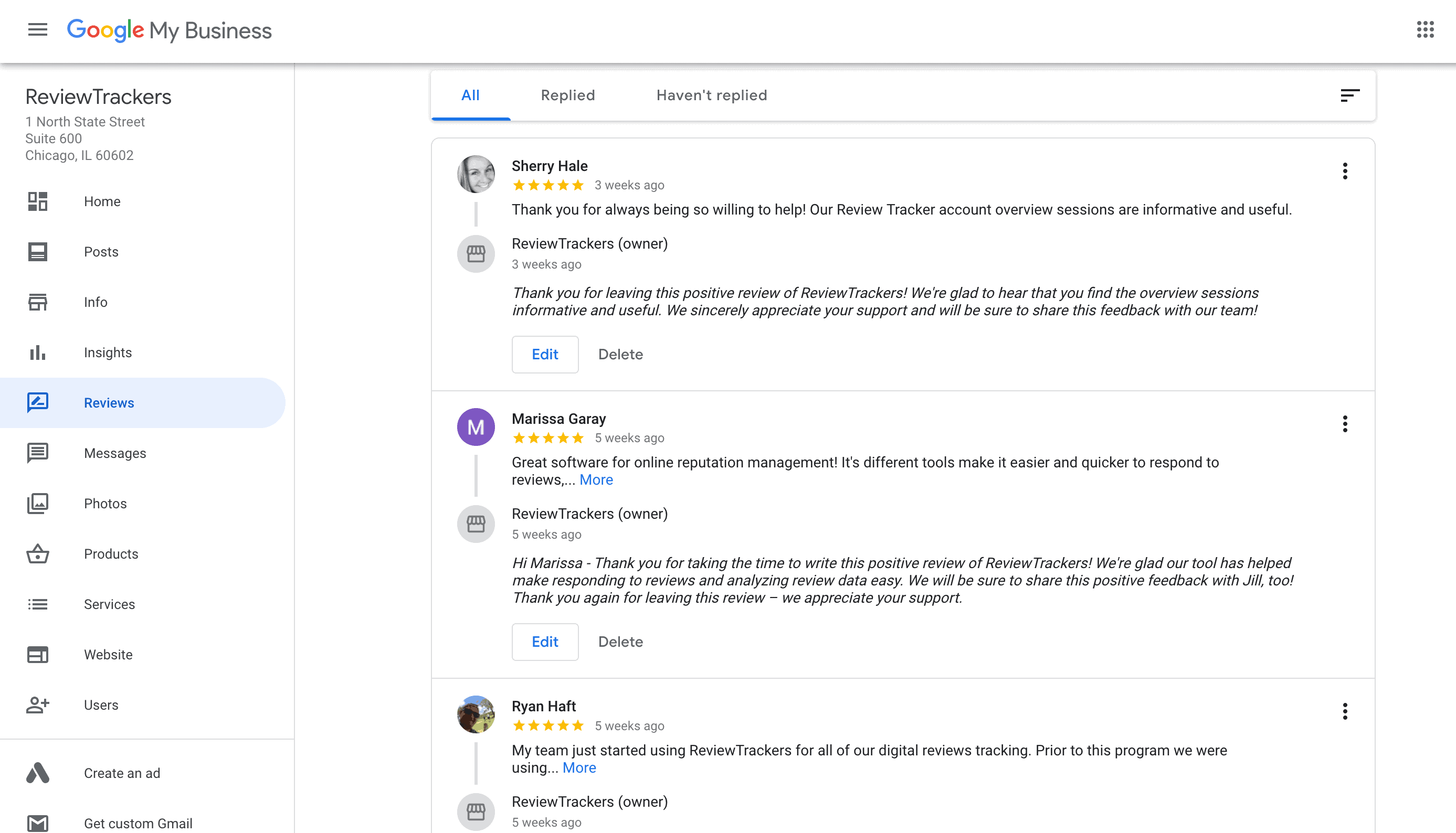Open the Google apps launcher grid
Image resolution: width=1456 pixels, height=833 pixels.
(x=1425, y=31)
